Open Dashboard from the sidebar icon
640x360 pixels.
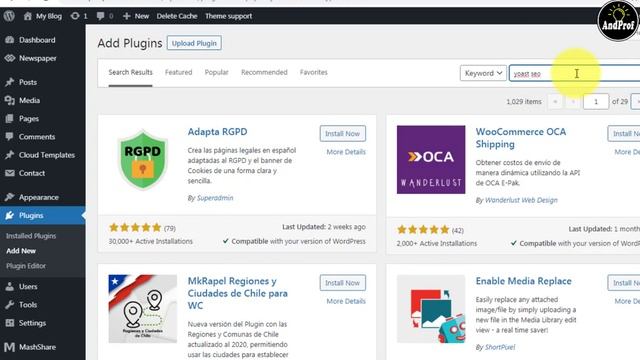(x=10, y=40)
